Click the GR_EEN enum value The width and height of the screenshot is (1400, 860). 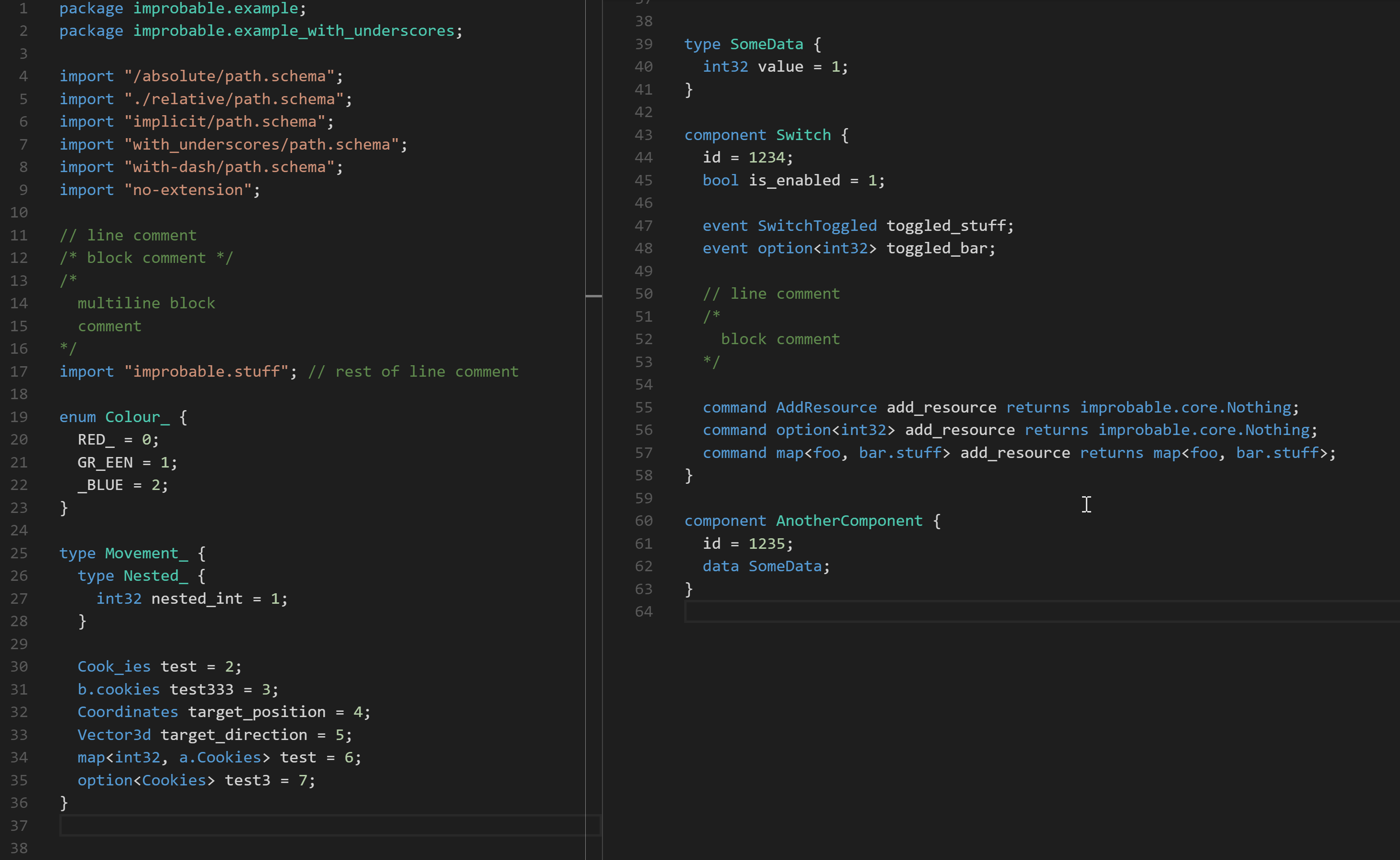point(105,462)
